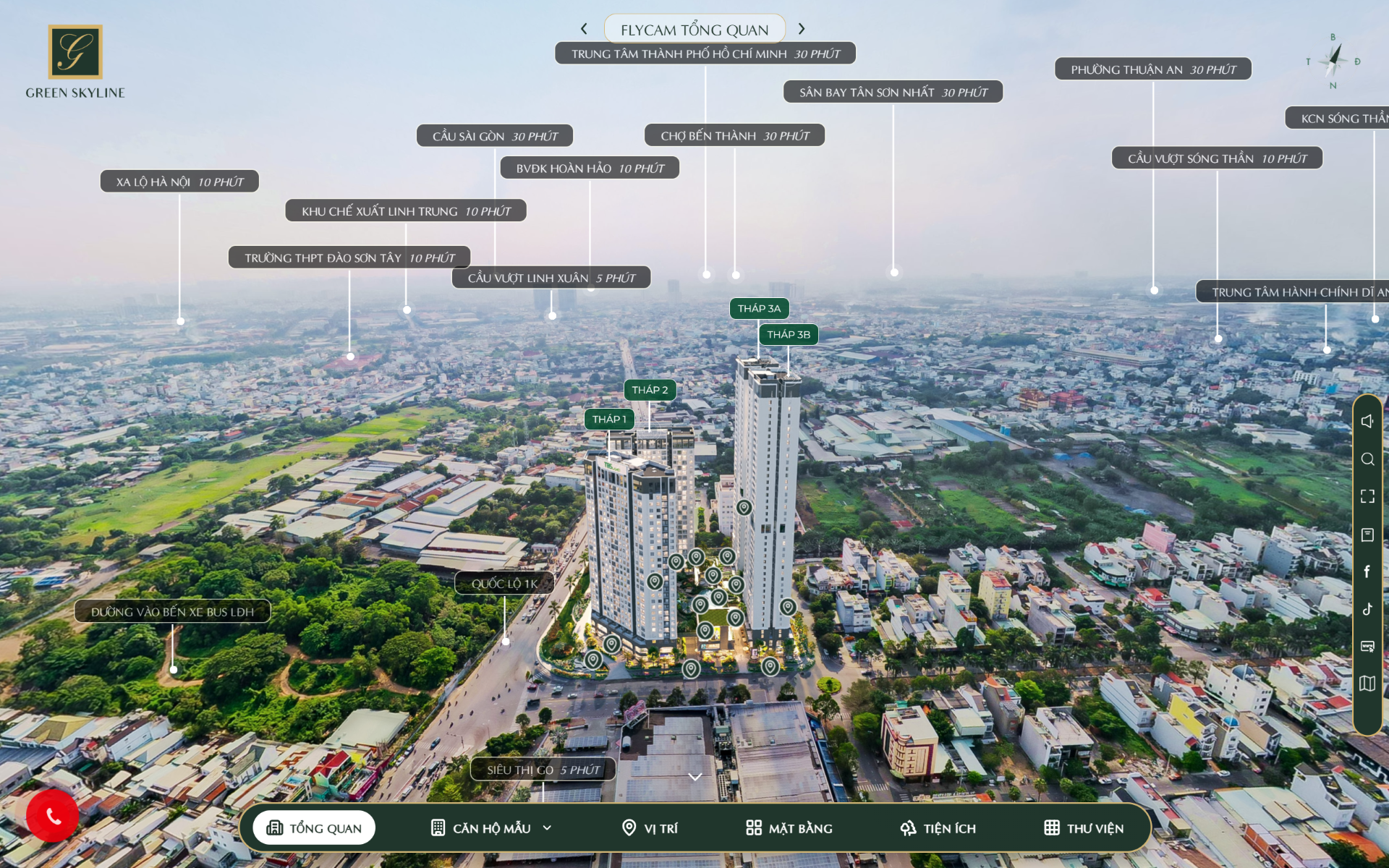Open the TikTok icon link
1389x868 pixels.
point(1367,609)
